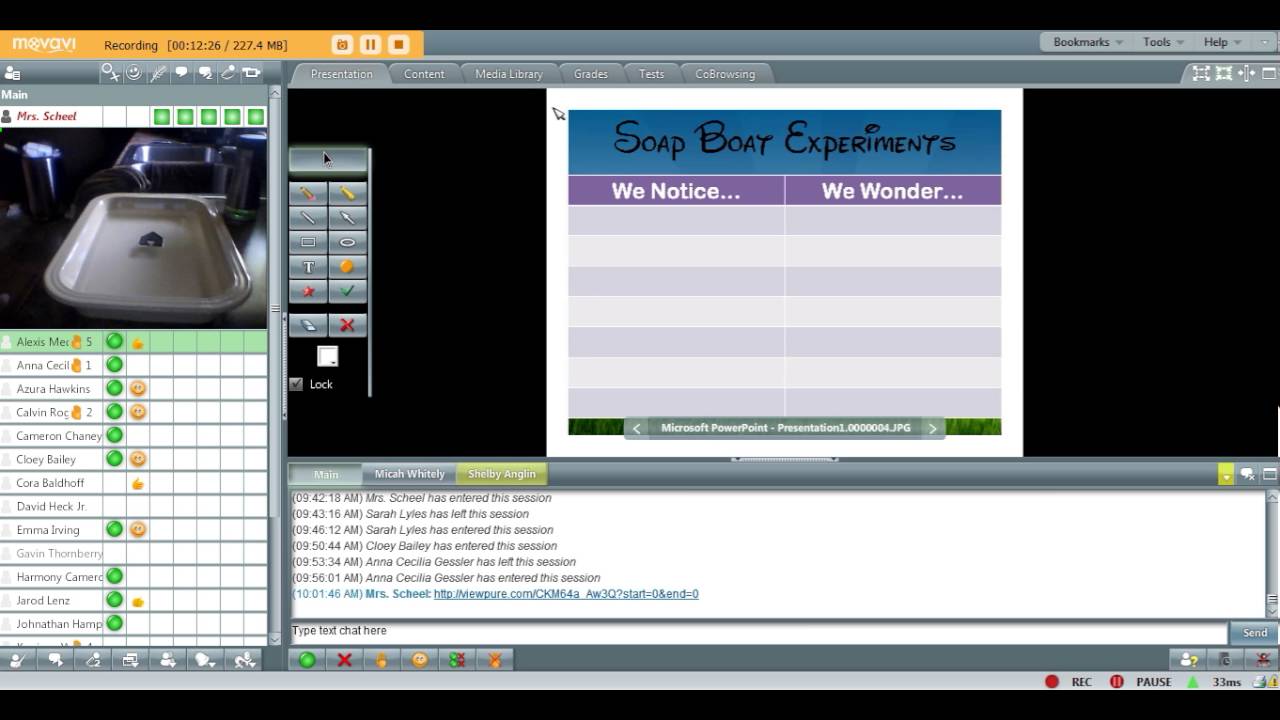Select the pencil drawing tool
The width and height of the screenshot is (1280, 720).
click(308, 193)
